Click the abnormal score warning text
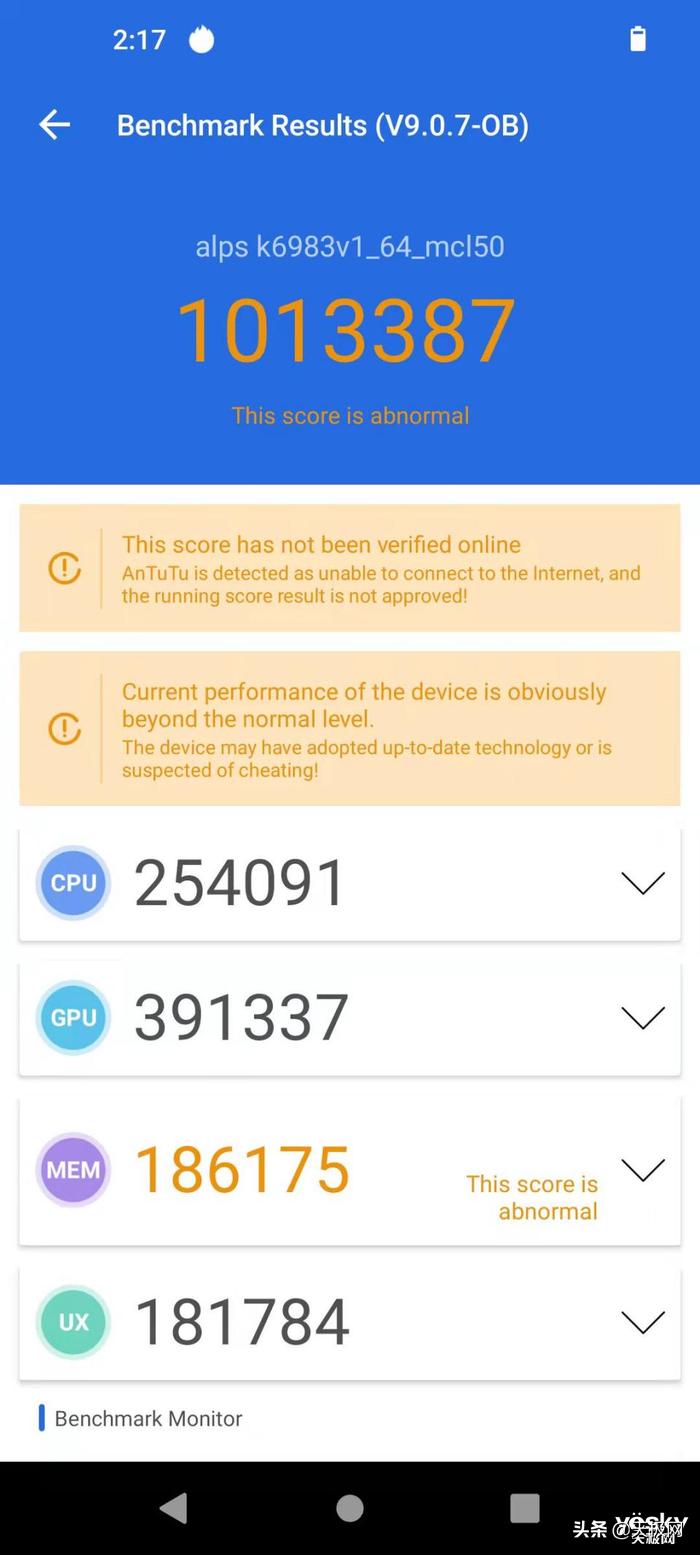The height and width of the screenshot is (1555, 700). click(350, 415)
